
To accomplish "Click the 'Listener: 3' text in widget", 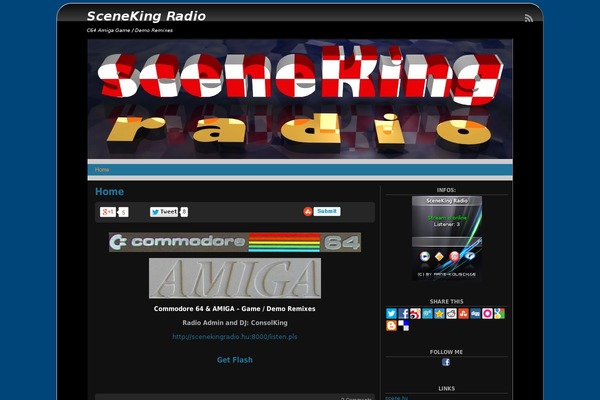I will click(447, 224).
